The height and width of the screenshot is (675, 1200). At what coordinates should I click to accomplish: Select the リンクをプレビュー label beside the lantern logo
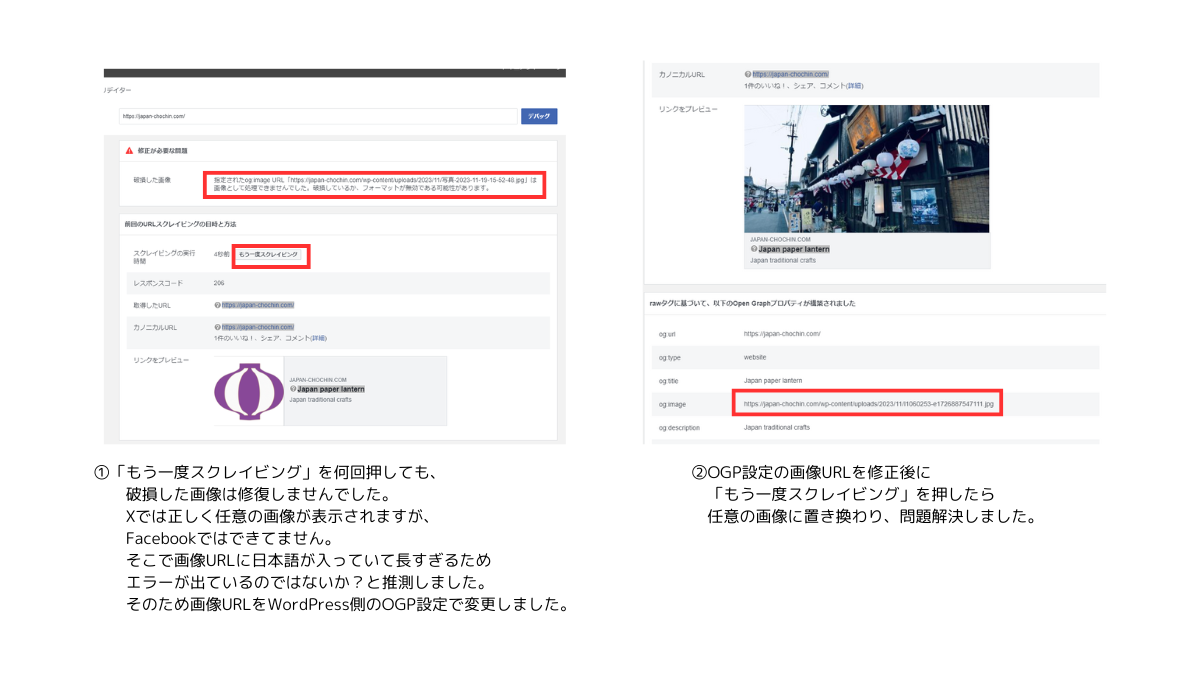click(160, 359)
